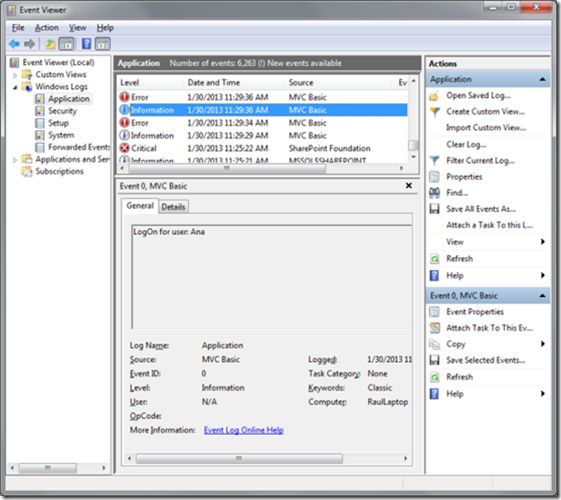
Task: Close the Event 0, MVC Basic preview pane
Action: tap(409, 186)
